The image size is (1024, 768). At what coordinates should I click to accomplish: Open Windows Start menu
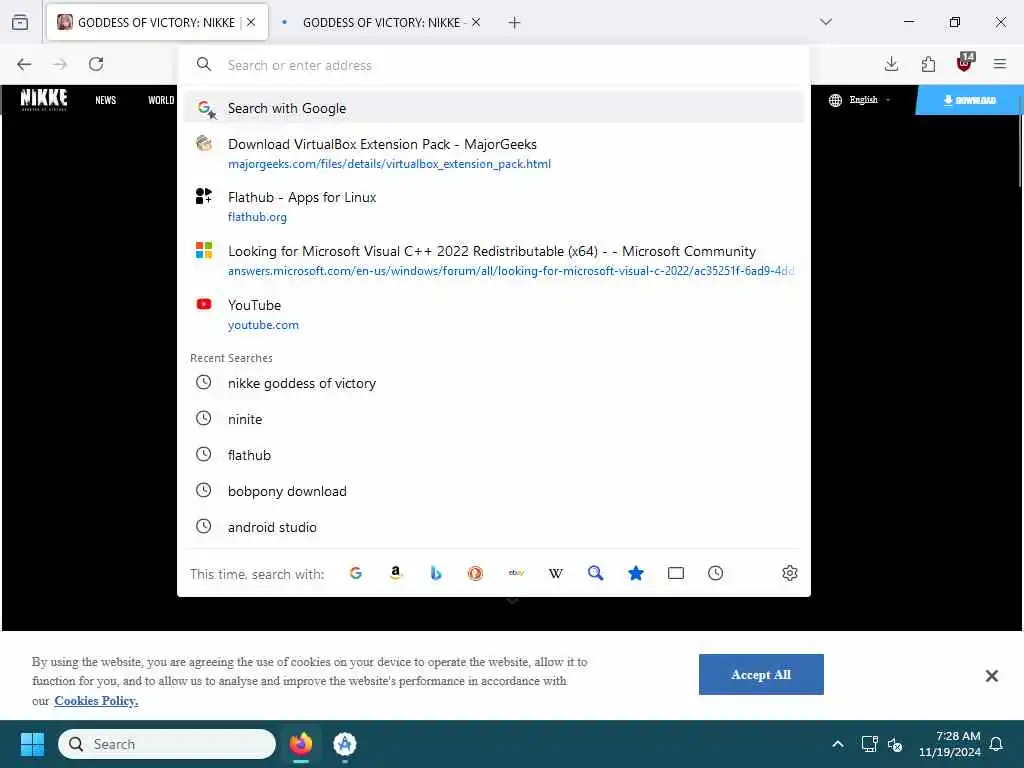click(x=32, y=744)
